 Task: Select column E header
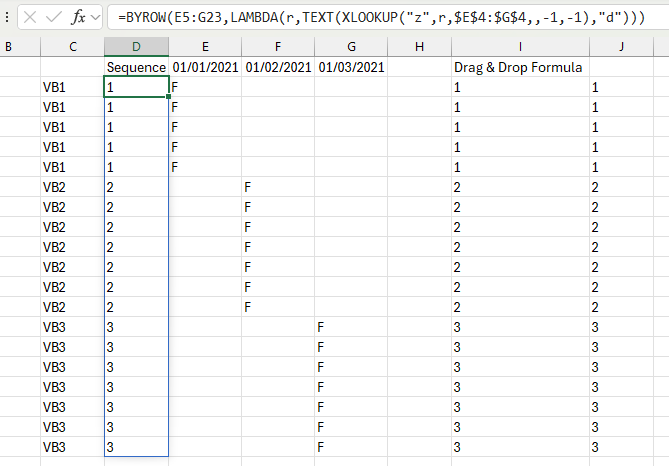[x=205, y=47]
